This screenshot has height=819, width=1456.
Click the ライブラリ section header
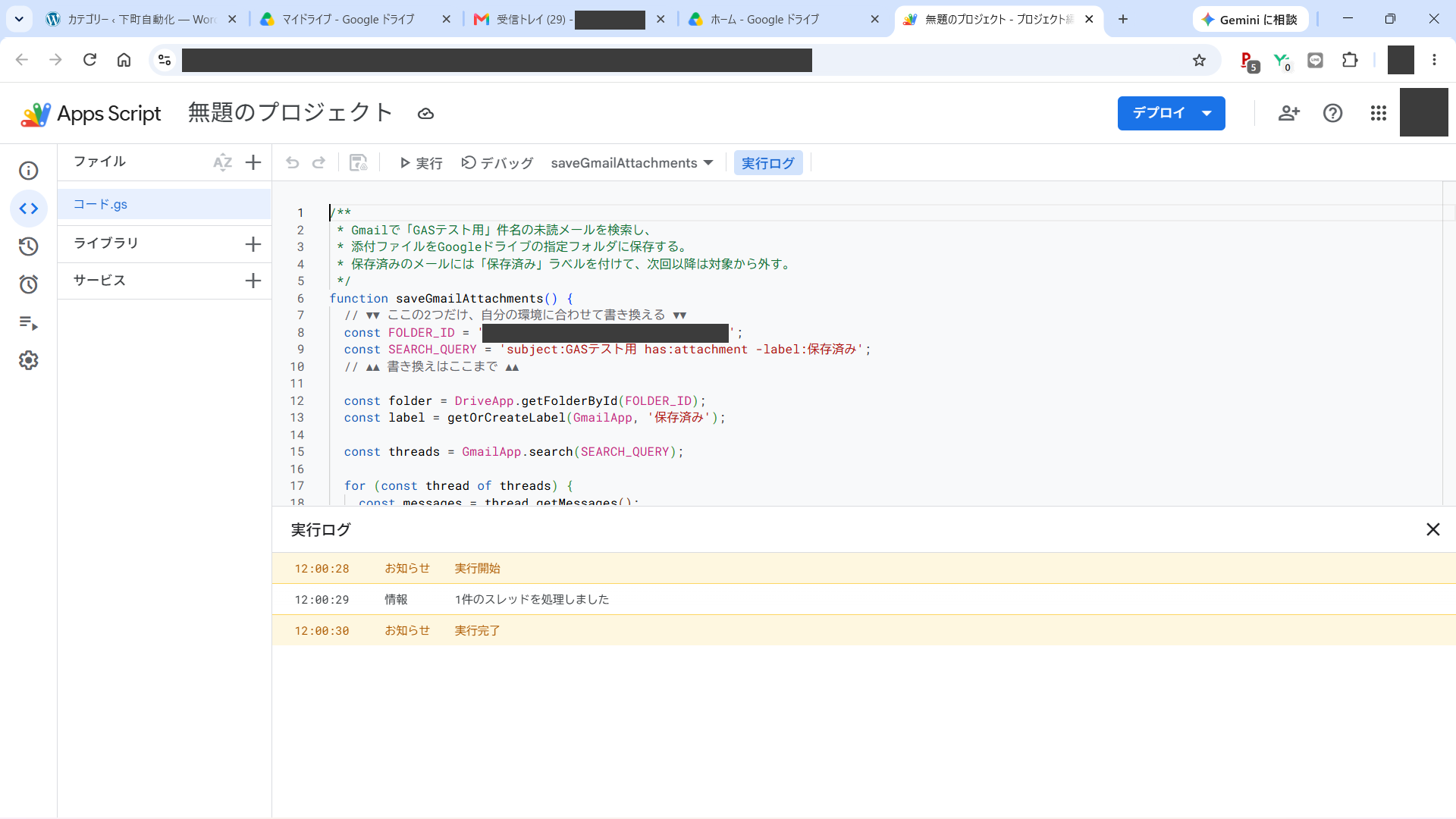click(105, 243)
